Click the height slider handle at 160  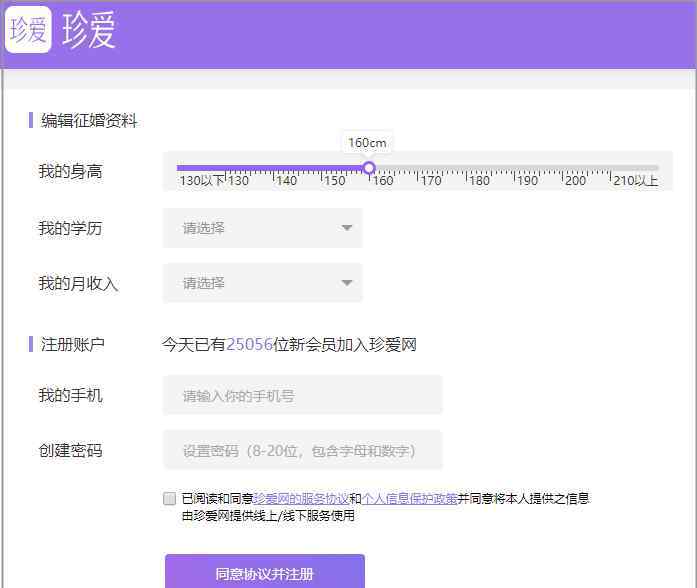[369, 168]
